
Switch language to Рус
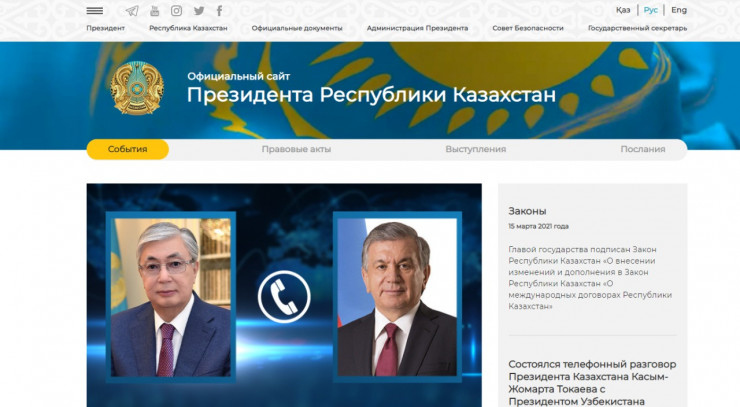coord(651,10)
